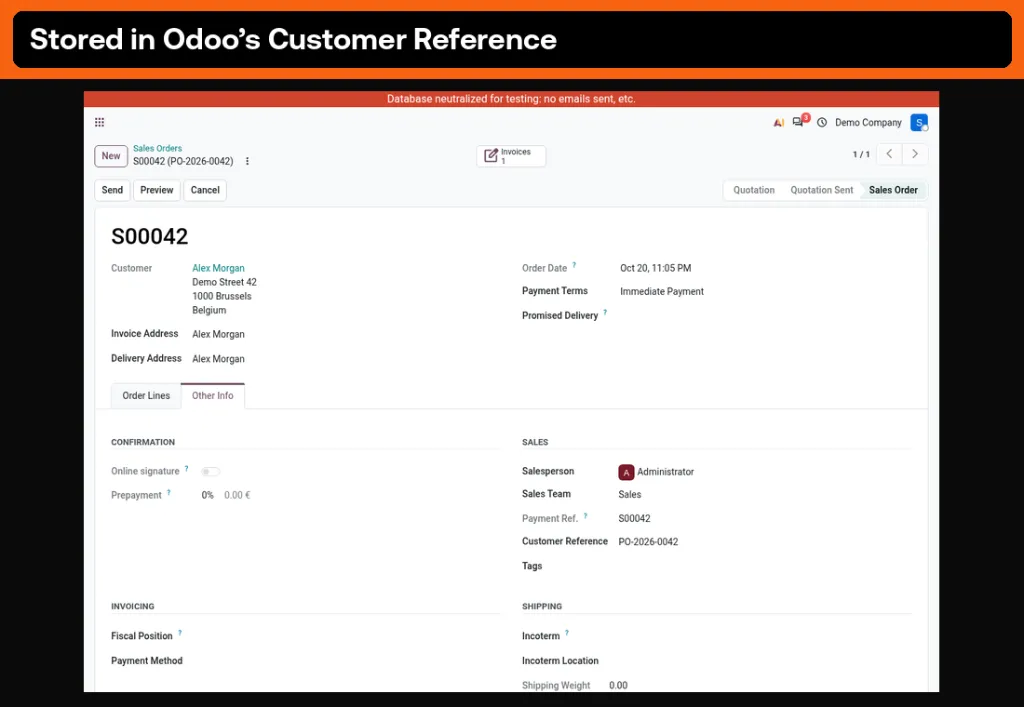Open the Invoices smart button
Viewport: 1024px width, 707px height.
click(x=511, y=156)
